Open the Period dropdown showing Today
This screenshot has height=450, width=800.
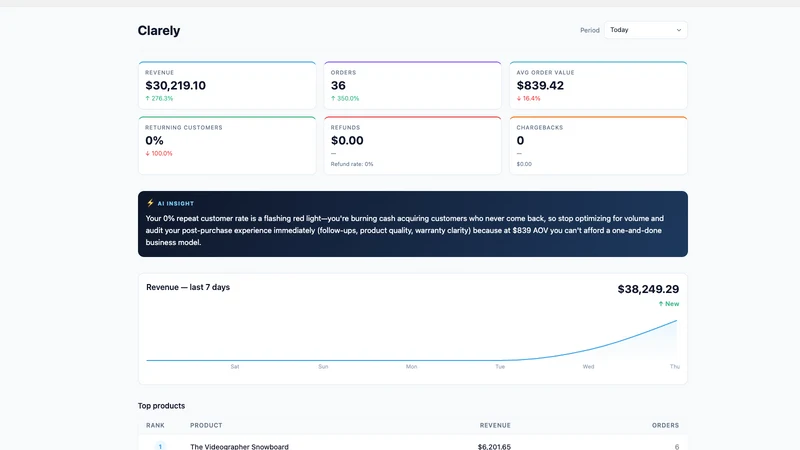coord(645,30)
